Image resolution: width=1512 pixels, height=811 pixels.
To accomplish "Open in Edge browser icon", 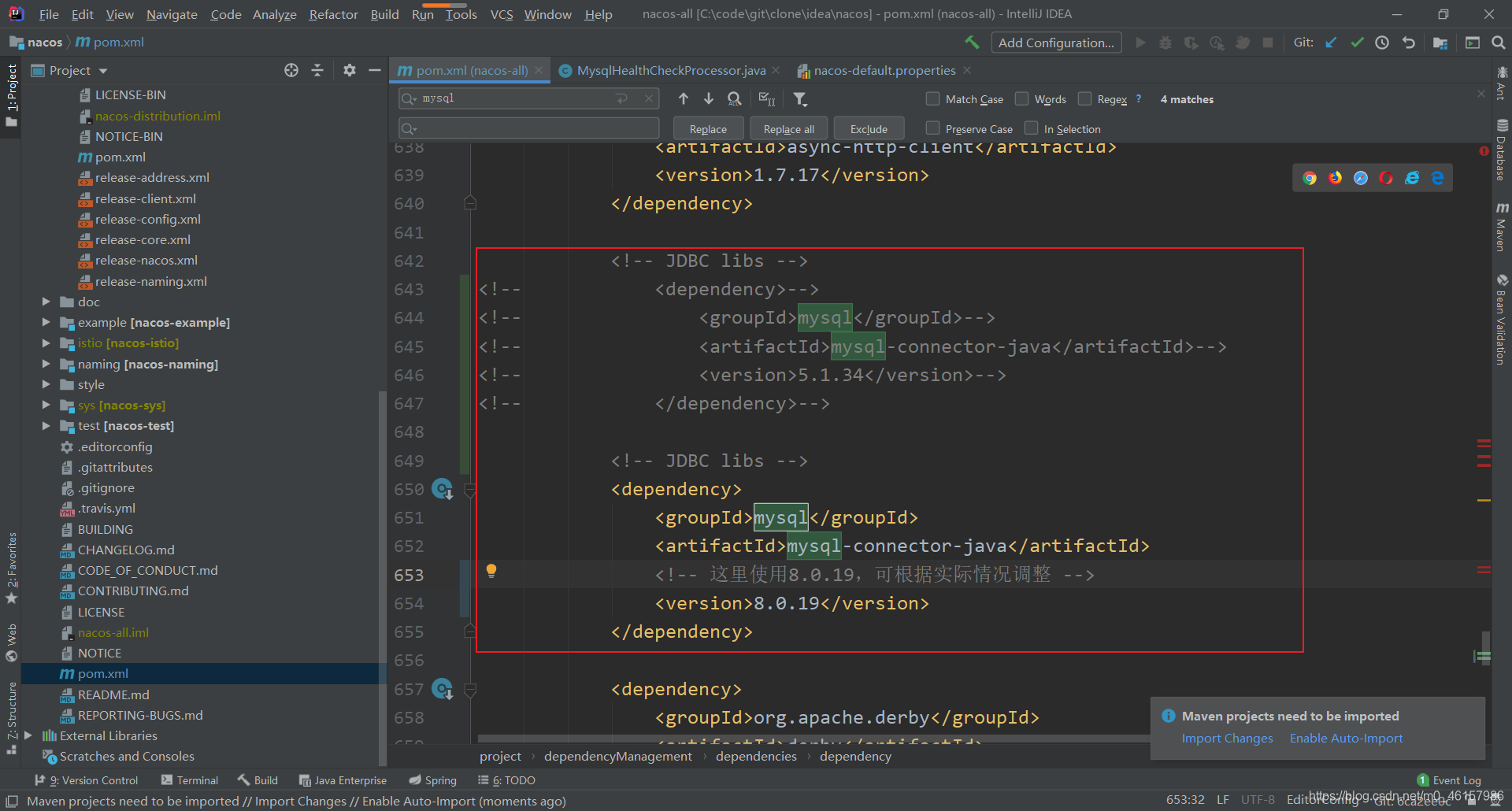I will pyautogui.click(x=1438, y=178).
